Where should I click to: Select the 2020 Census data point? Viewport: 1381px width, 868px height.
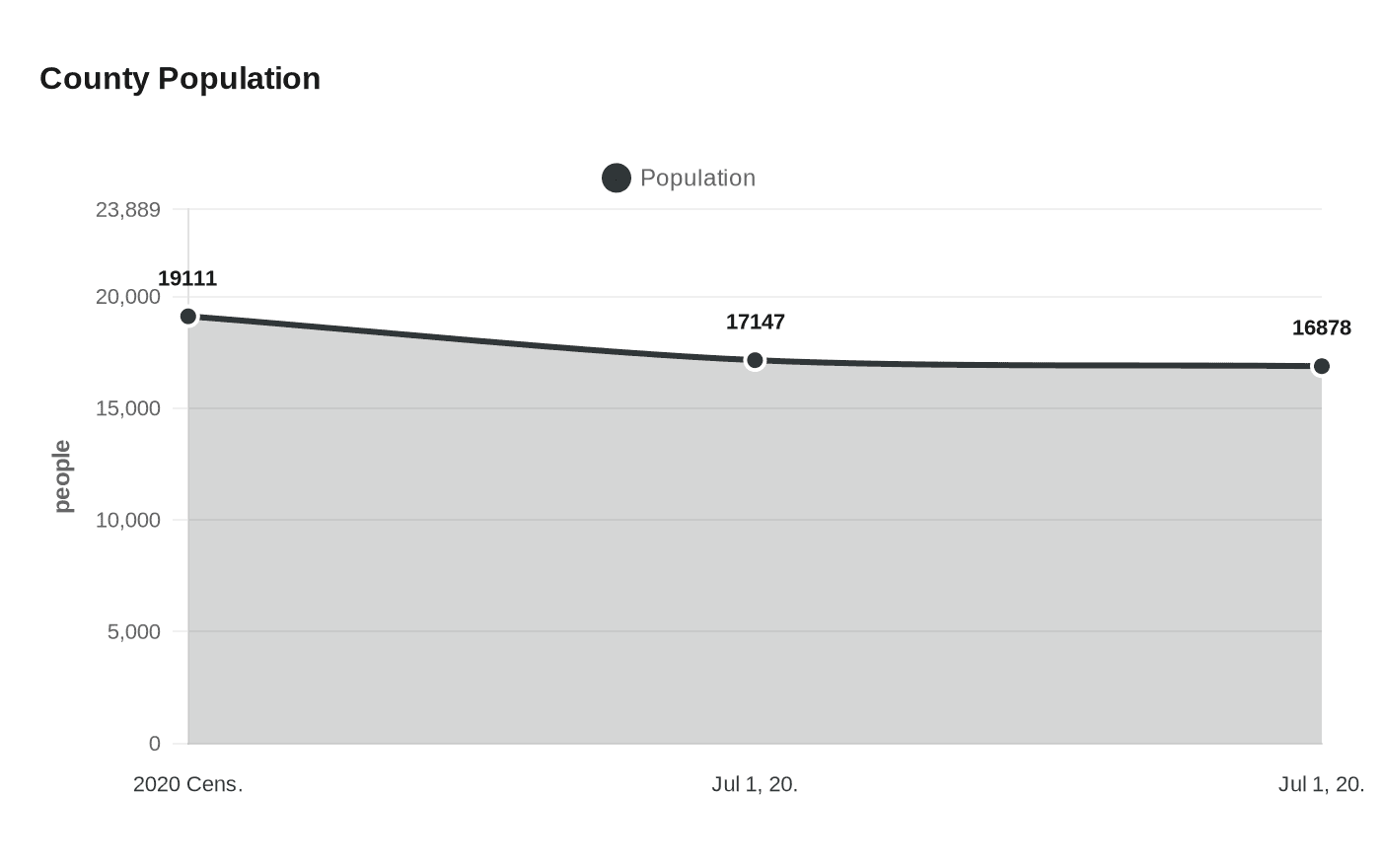(x=188, y=317)
